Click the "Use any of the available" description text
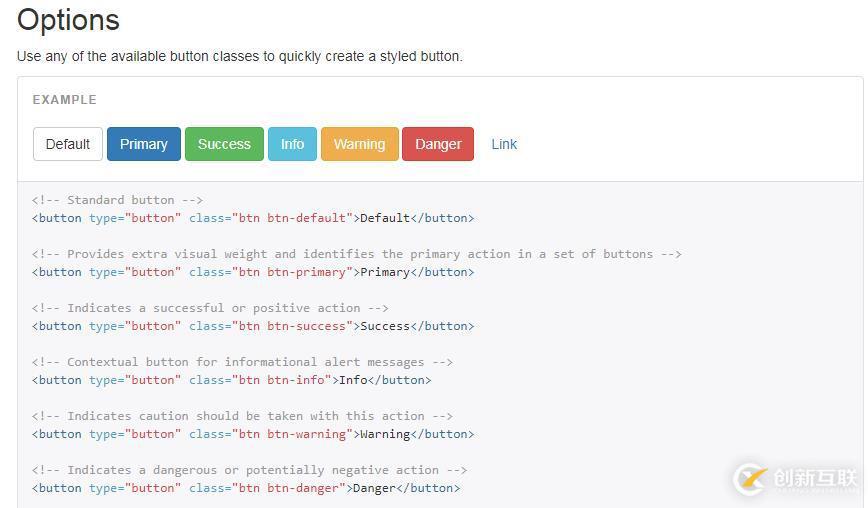 pos(240,56)
